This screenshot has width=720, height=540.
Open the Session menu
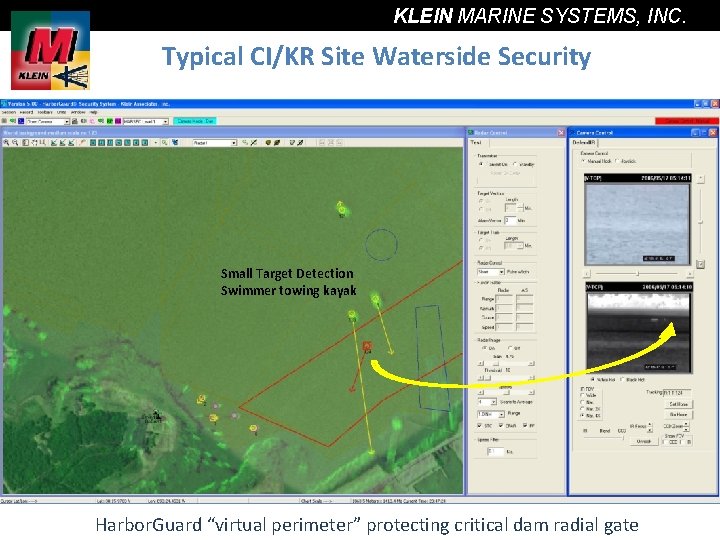click(x=9, y=112)
